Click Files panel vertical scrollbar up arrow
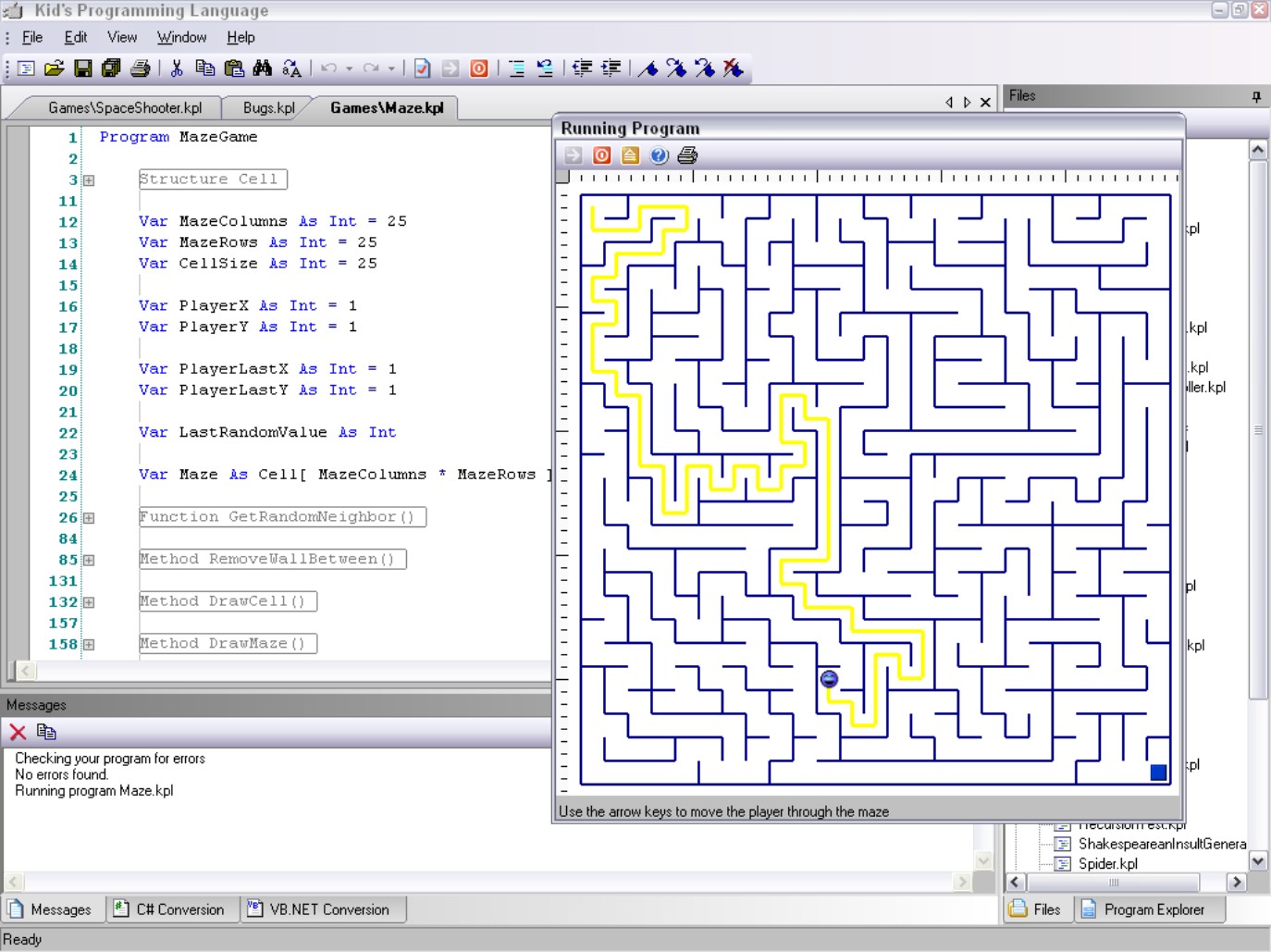 click(x=1257, y=149)
